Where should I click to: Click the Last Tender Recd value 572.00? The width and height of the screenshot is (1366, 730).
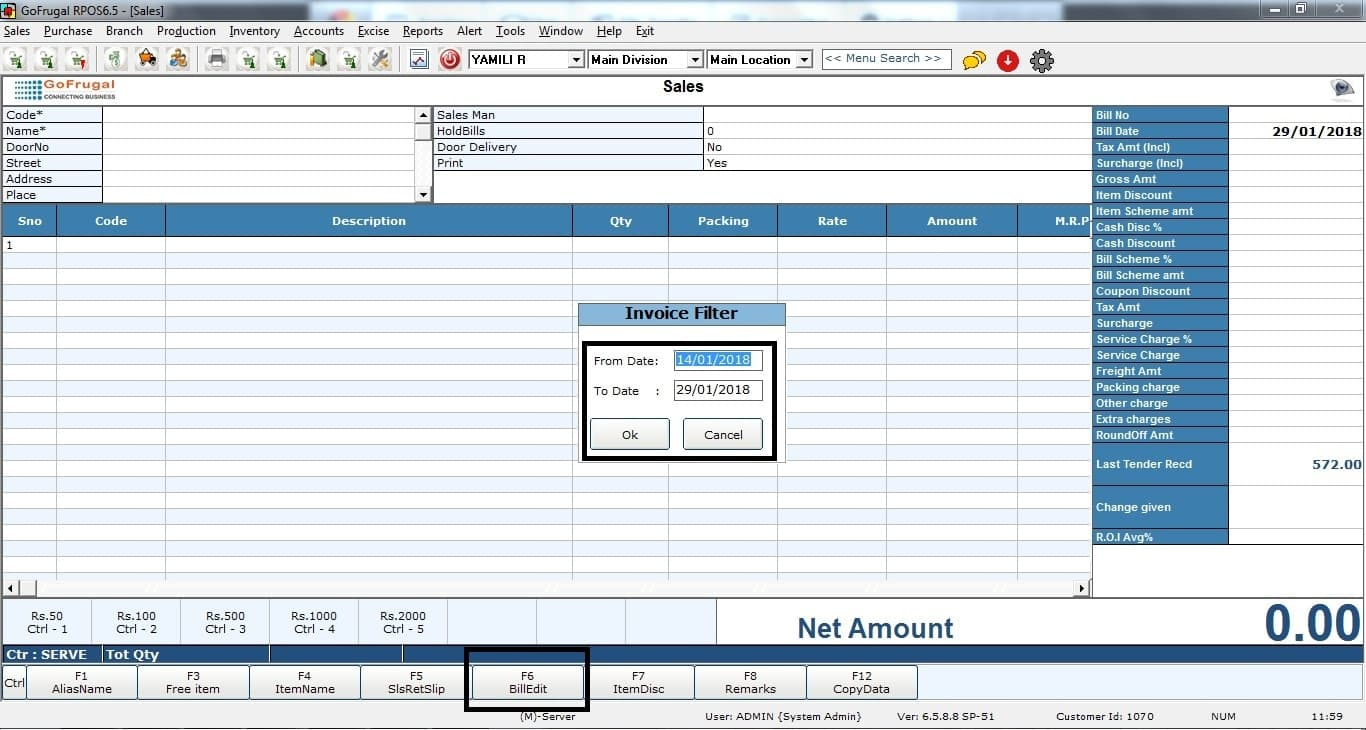click(1336, 464)
